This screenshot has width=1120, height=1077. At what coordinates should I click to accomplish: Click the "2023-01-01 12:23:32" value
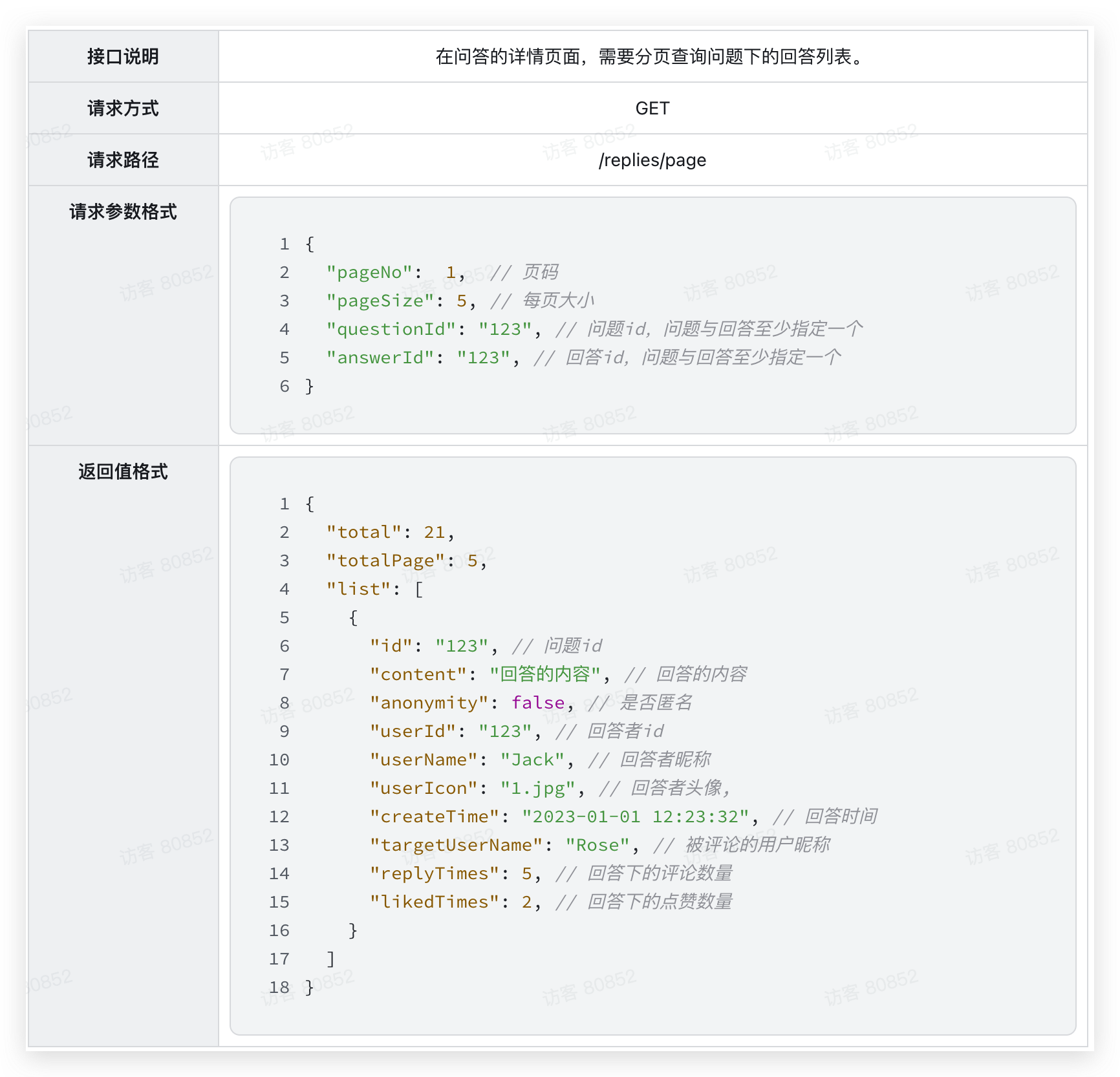pos(636,816)
